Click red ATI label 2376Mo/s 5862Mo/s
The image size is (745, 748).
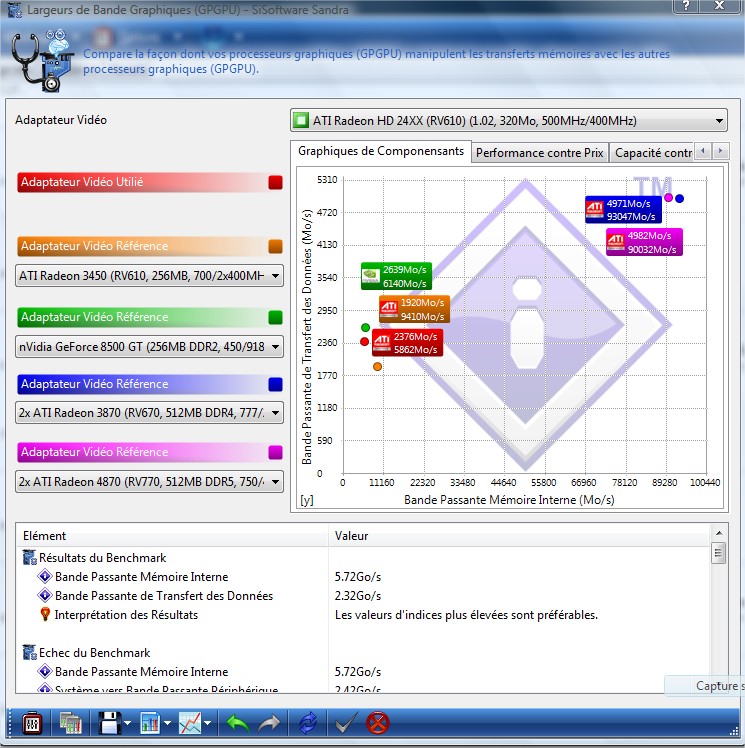point(407,343)
